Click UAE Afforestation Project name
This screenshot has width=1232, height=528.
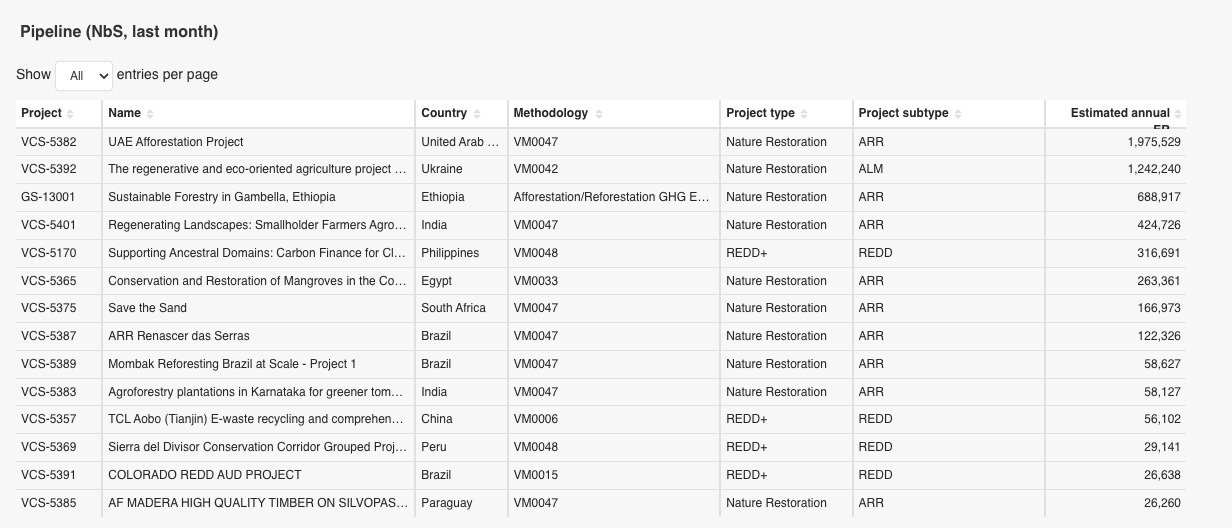pyautogui.click(x=176, y=142)
